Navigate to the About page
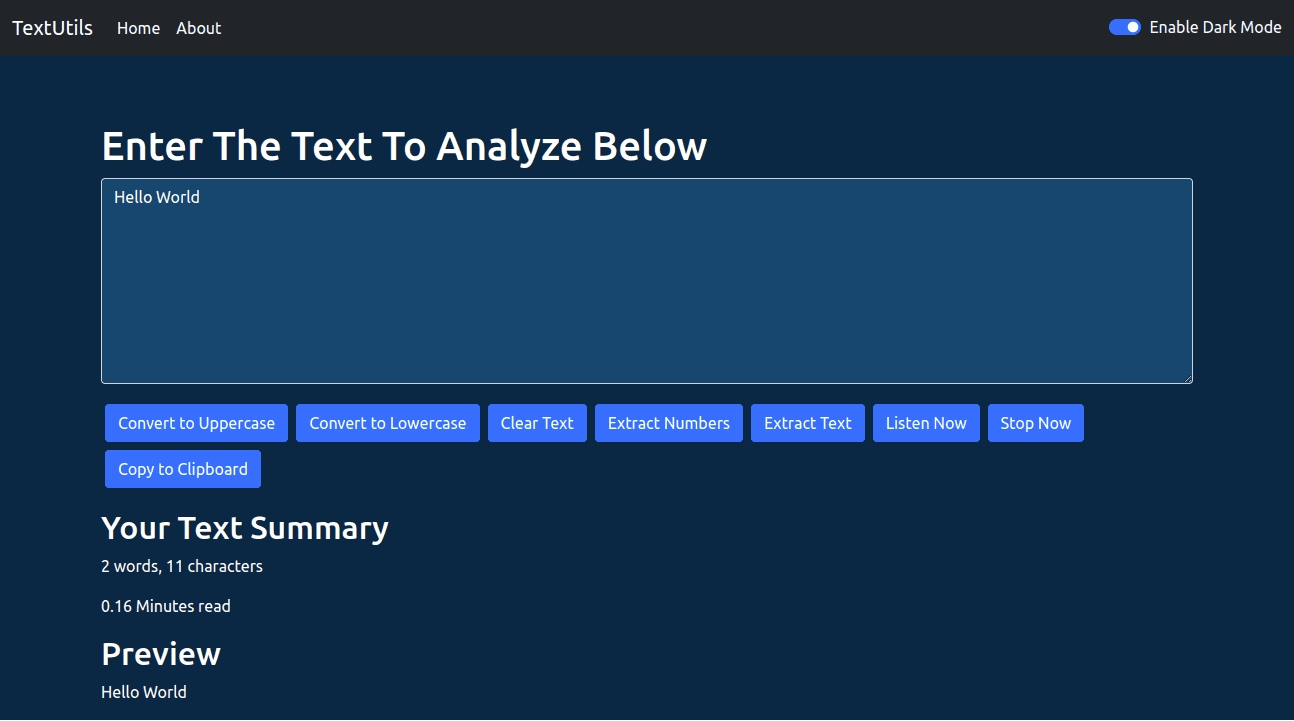 (198, 28)
